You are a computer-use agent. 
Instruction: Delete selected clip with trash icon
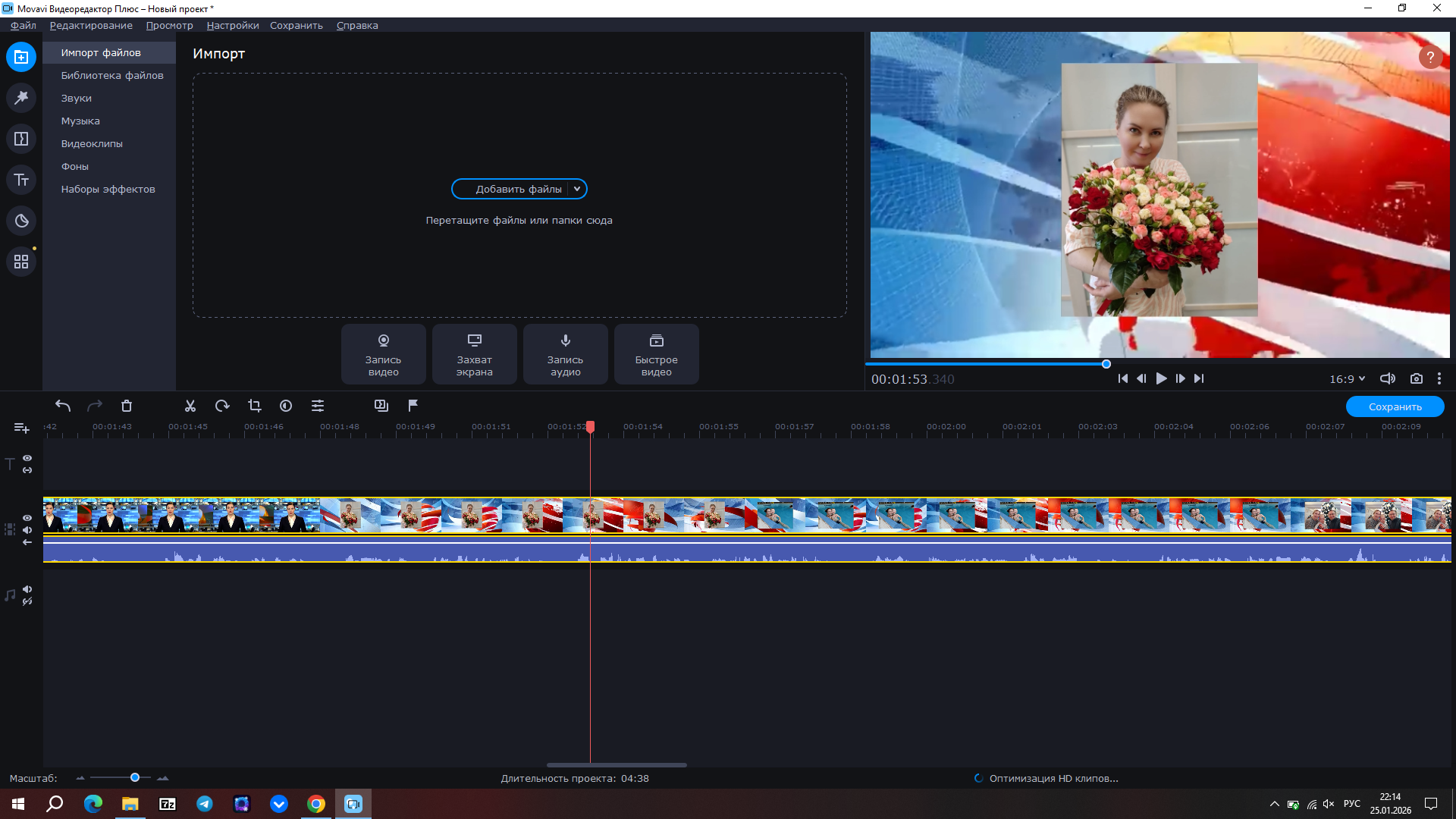point(127,406)
